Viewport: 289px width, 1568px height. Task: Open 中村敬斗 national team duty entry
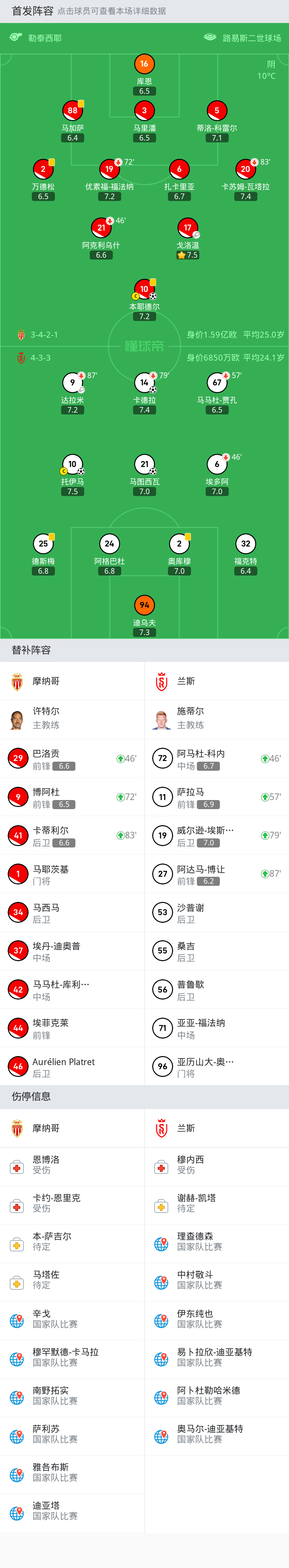(x=217, y=1282)
